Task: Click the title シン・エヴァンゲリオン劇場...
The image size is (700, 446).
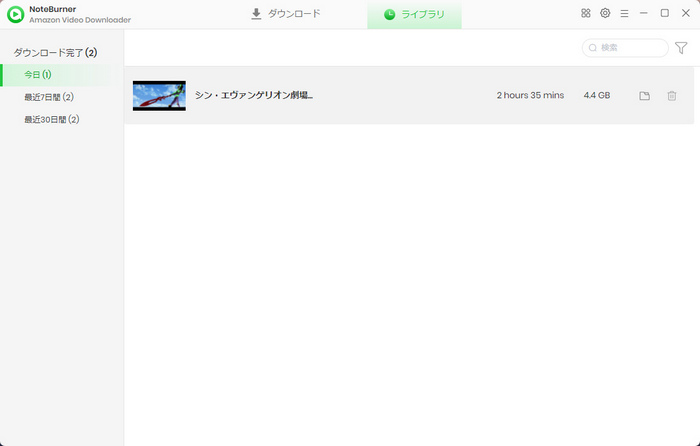Action: tap(254, 95)
